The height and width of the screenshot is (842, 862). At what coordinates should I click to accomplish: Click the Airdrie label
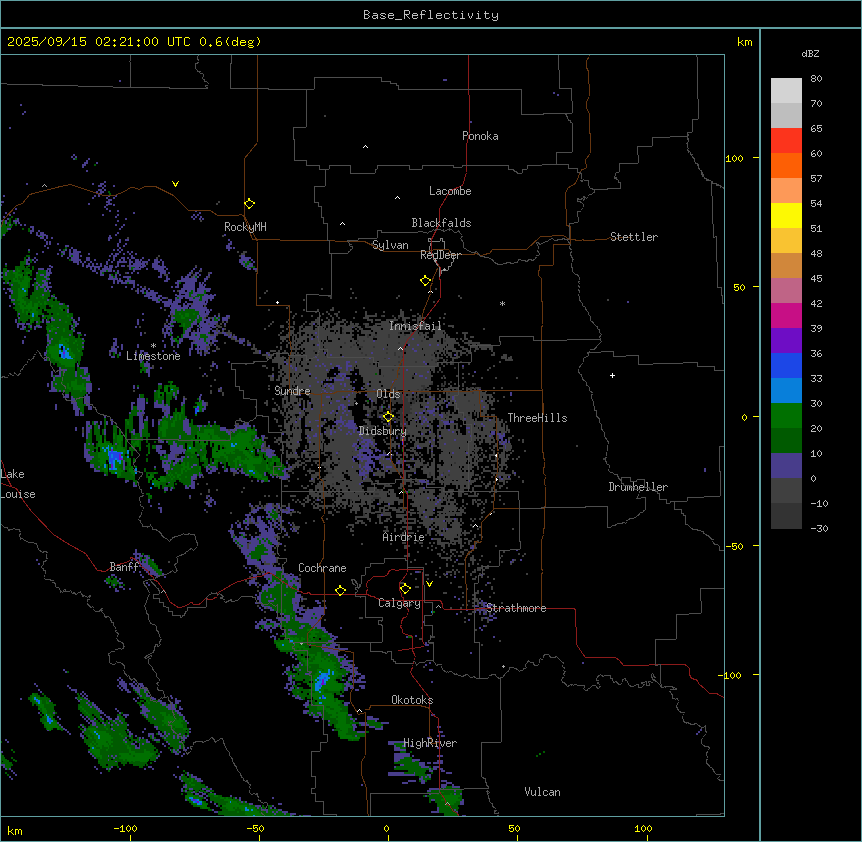coord(403,537)
